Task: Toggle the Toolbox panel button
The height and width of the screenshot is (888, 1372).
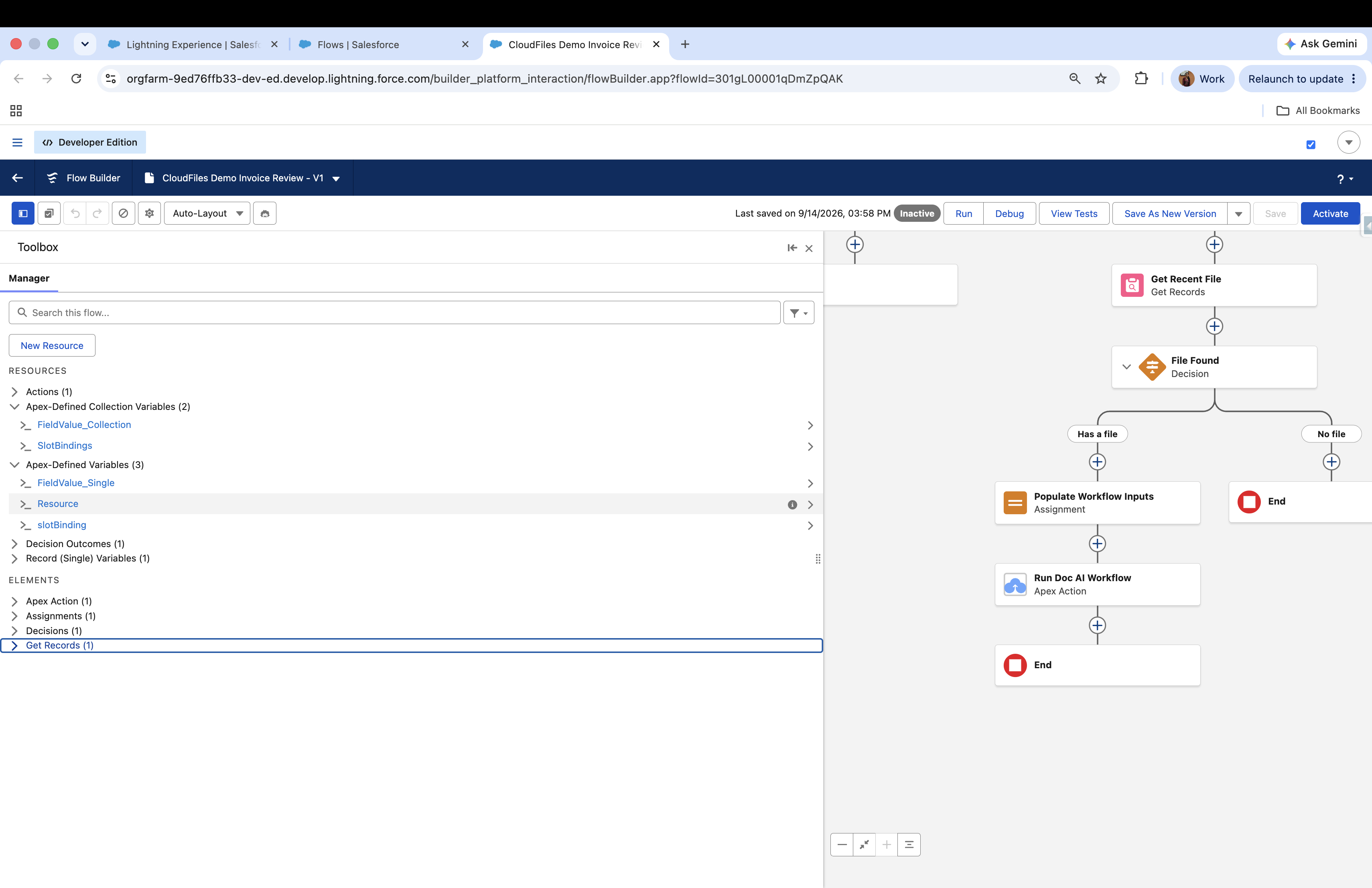Action: point(23,213)
